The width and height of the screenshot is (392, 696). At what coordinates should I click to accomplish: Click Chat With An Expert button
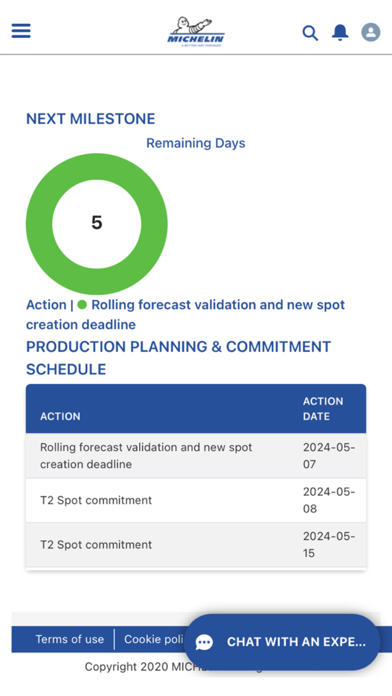coord(282,642)
